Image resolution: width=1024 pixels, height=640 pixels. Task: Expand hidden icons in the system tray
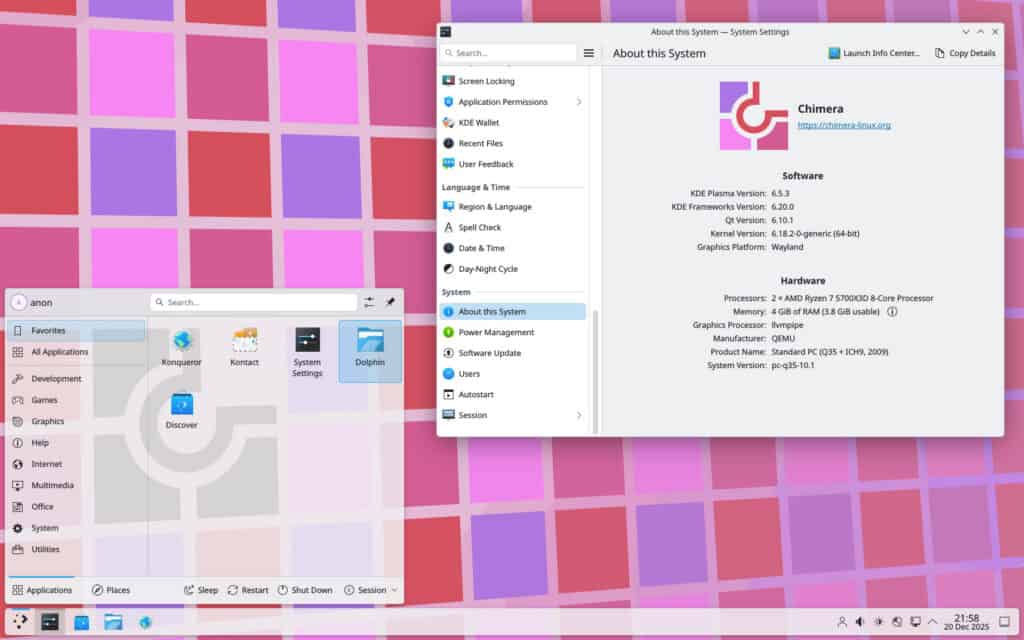[x=932, y=621]
